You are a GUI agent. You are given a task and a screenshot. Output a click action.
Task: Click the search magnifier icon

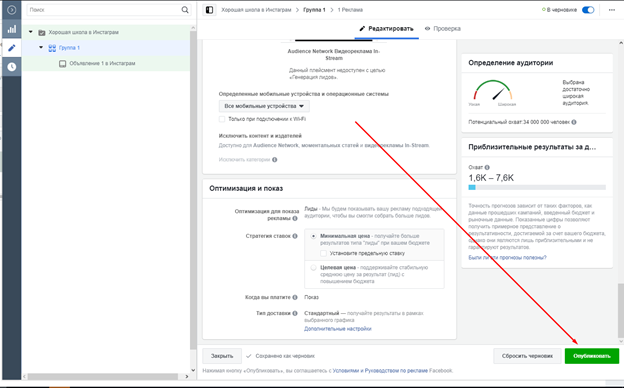[x=185, y=10]
